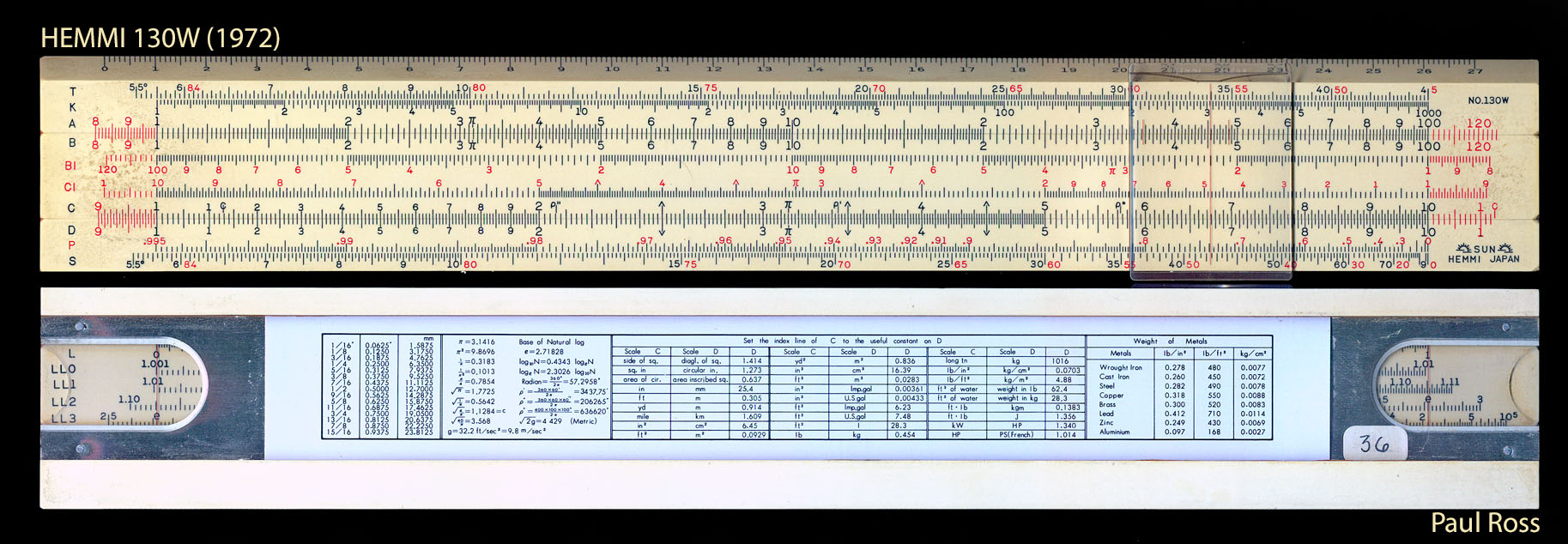
Task: Click the "23.8125" value in the fraction table
Action: 419,432
